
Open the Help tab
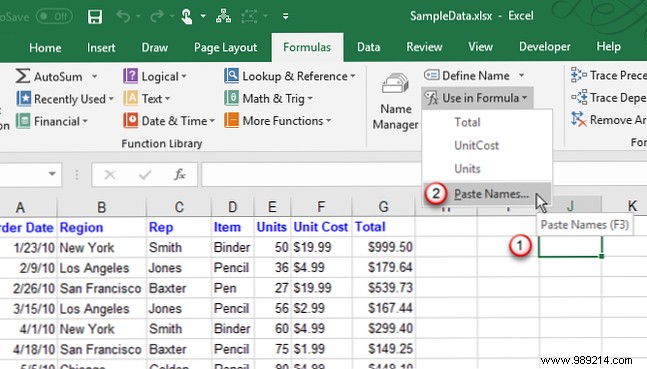pos(608,46)
